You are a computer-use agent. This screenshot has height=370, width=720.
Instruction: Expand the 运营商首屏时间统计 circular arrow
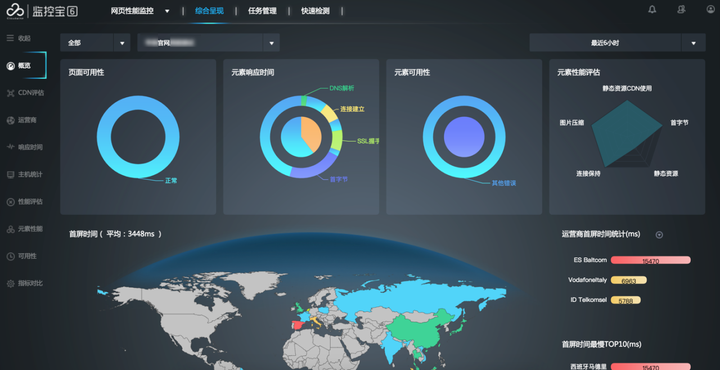point(659,235)
